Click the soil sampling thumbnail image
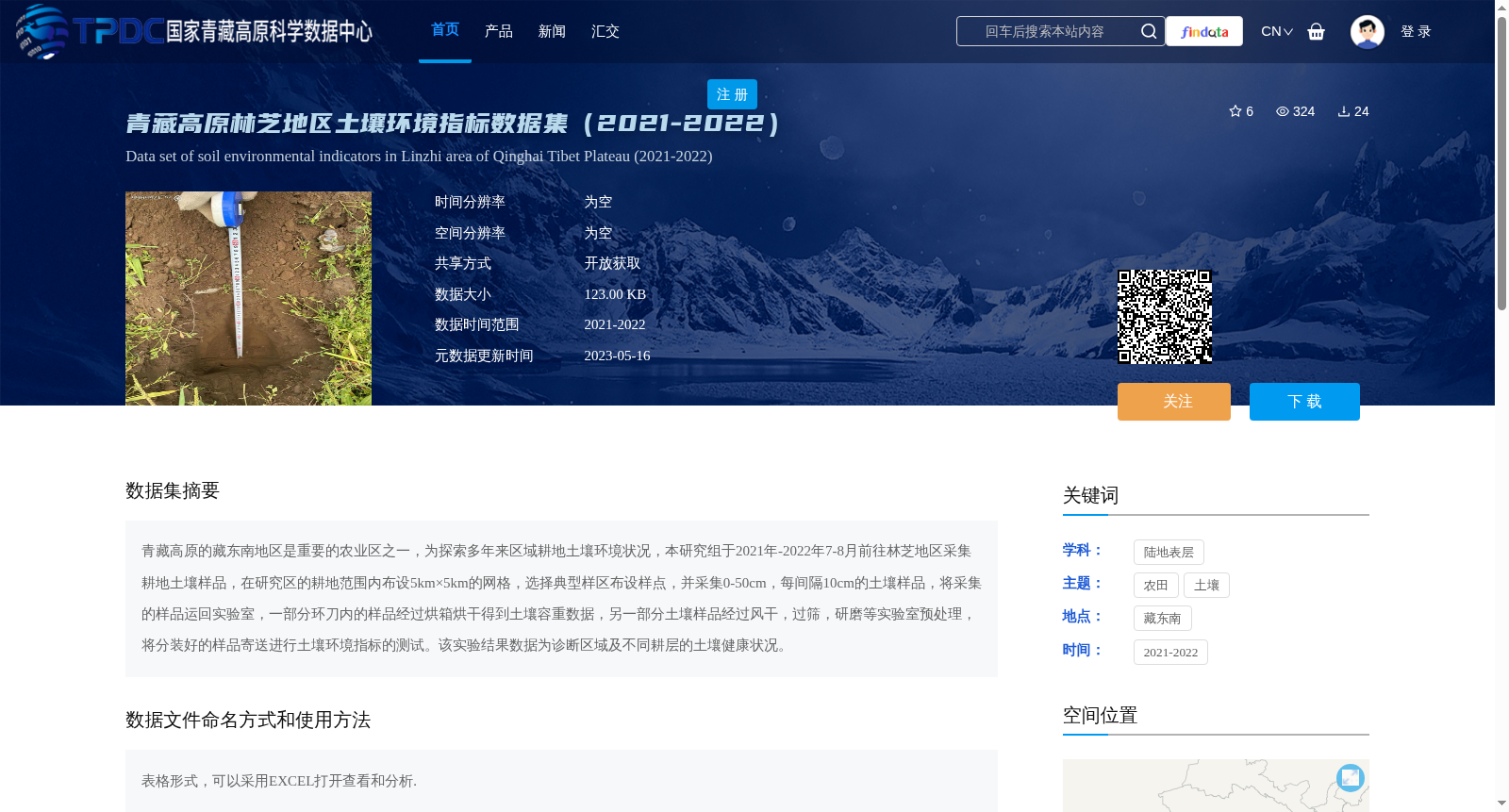Image resolution: width=1509 pixels, height=812 pixels. click(248, 299)
